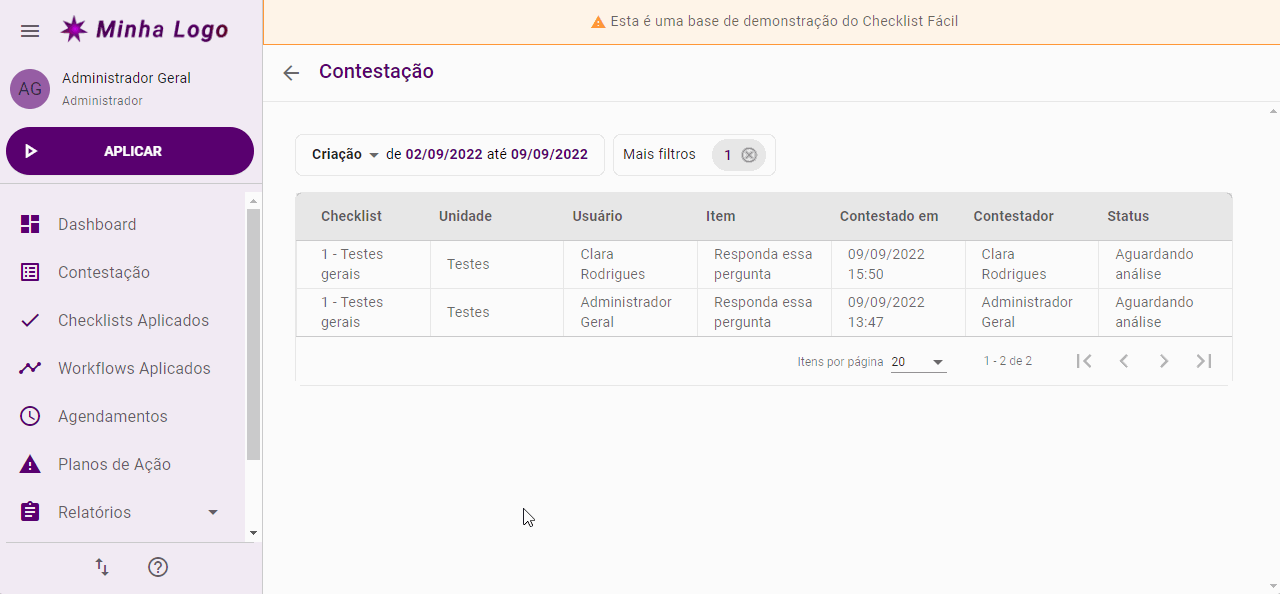Click the Administrador Geral profile avatar

point(30,89)
